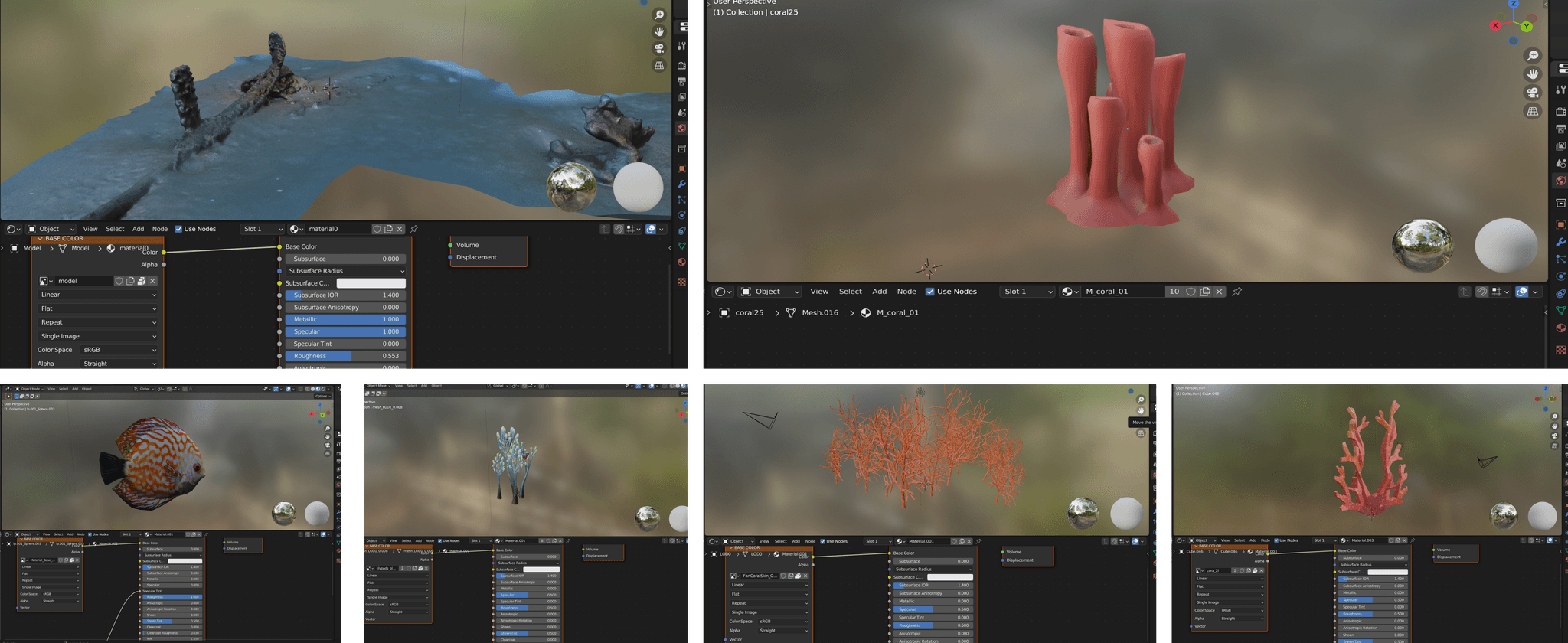The width and height of the screenshot is (1568, 643).
Task: Open the Select menu in the coral25 node editor
Action: tap(850, 292)
